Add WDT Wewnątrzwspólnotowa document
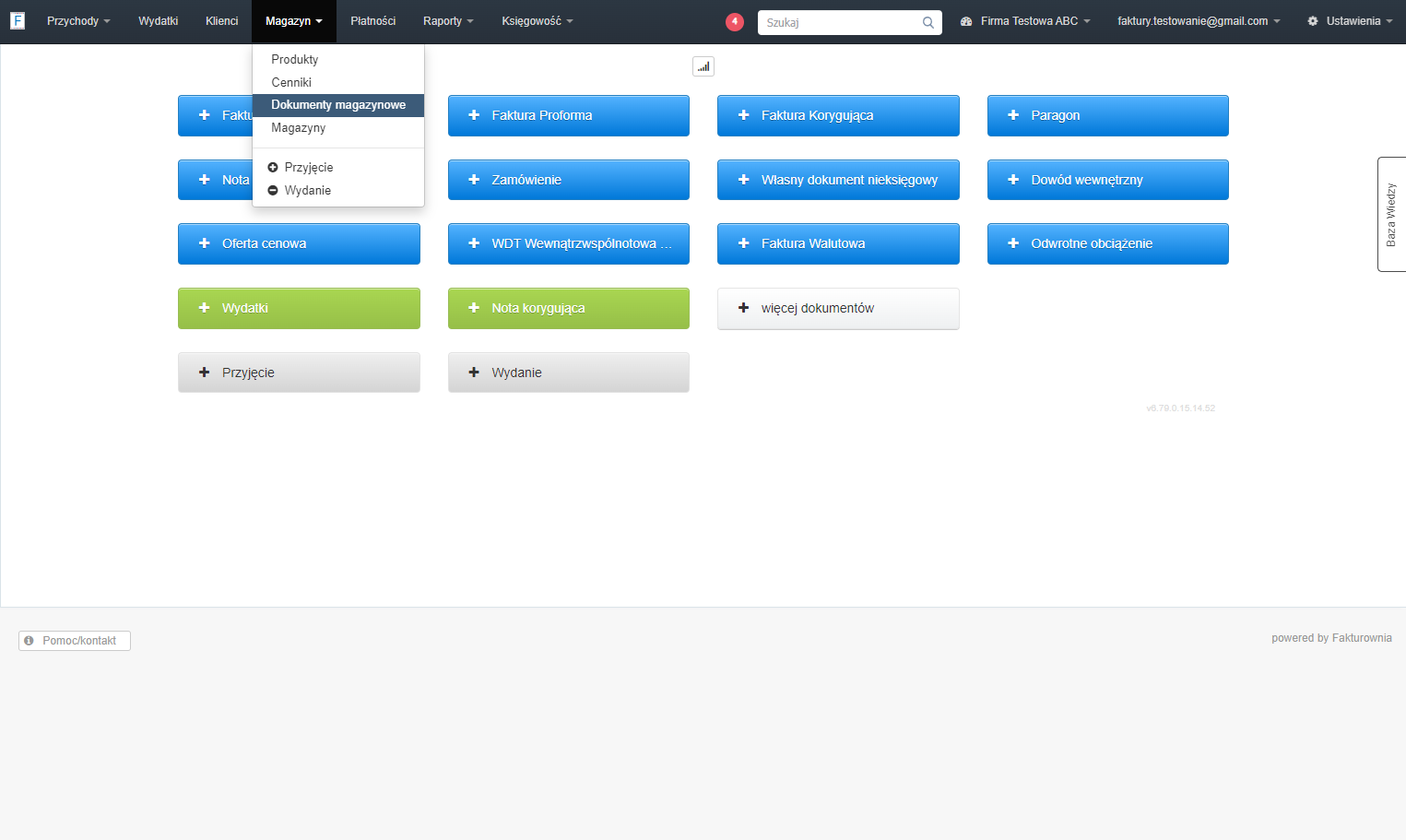The width and height of the screenshot is (1406, 840). 569,243
